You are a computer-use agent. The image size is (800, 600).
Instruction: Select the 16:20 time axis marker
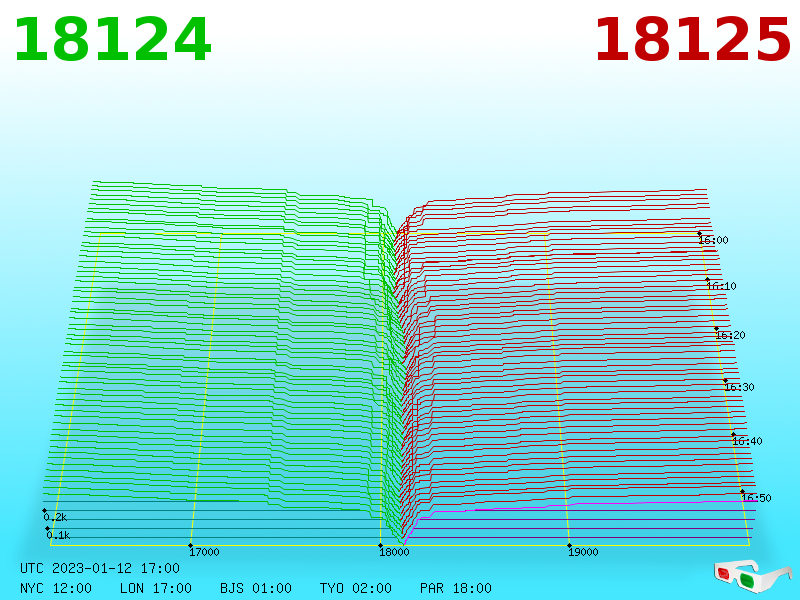click(x=730, y=335)
